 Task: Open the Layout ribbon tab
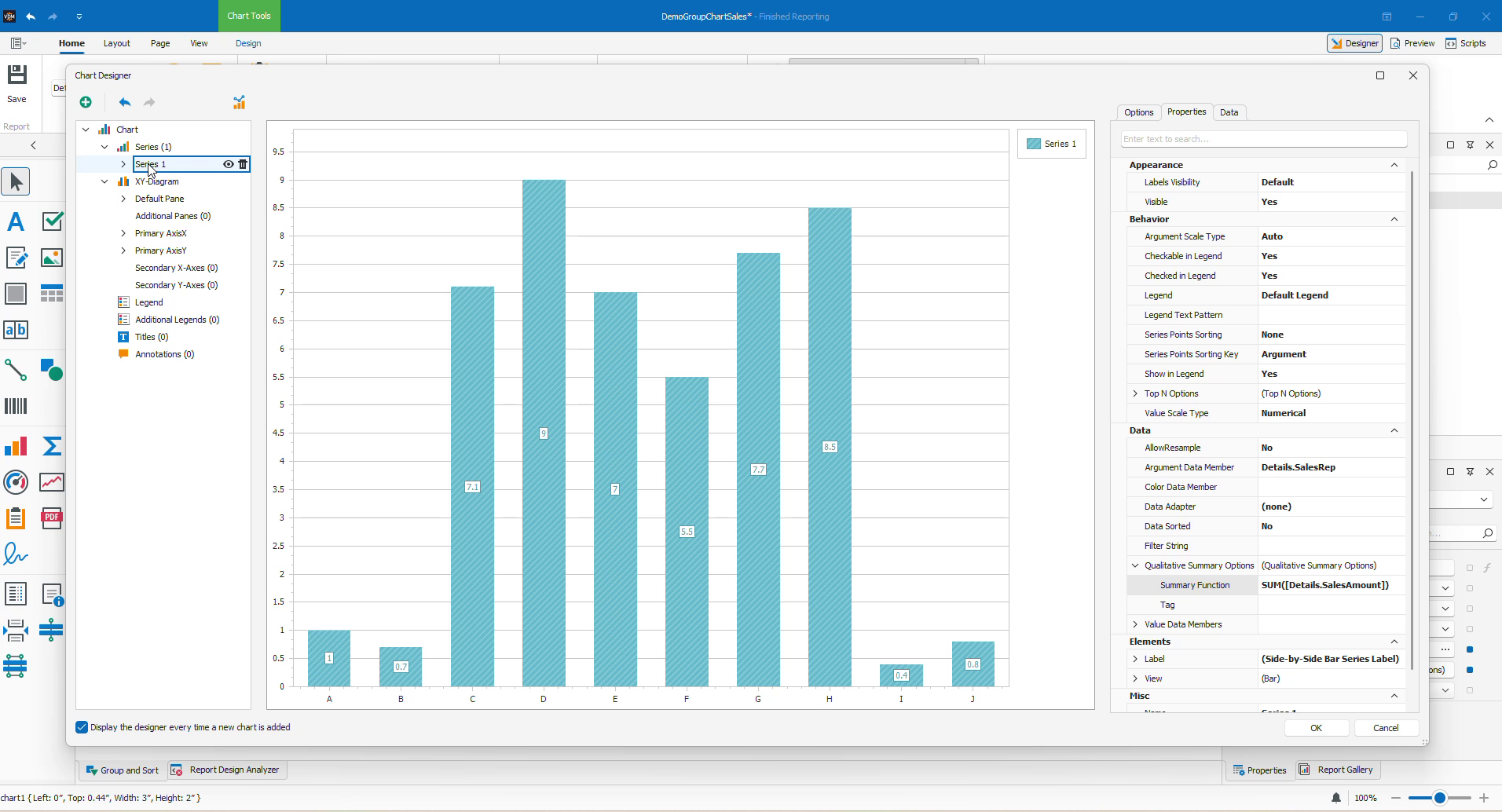117,43
